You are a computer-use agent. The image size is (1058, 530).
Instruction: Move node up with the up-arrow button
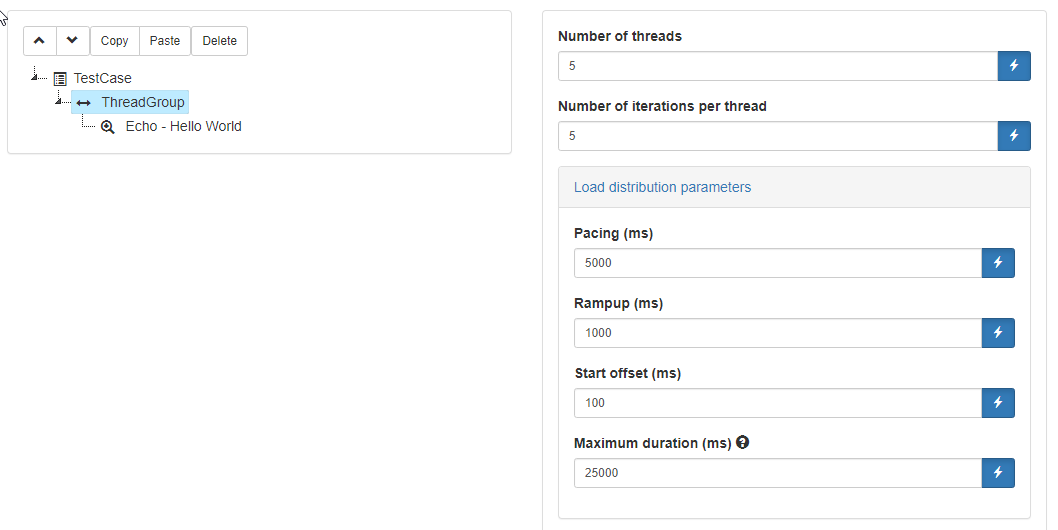point(40,41)
